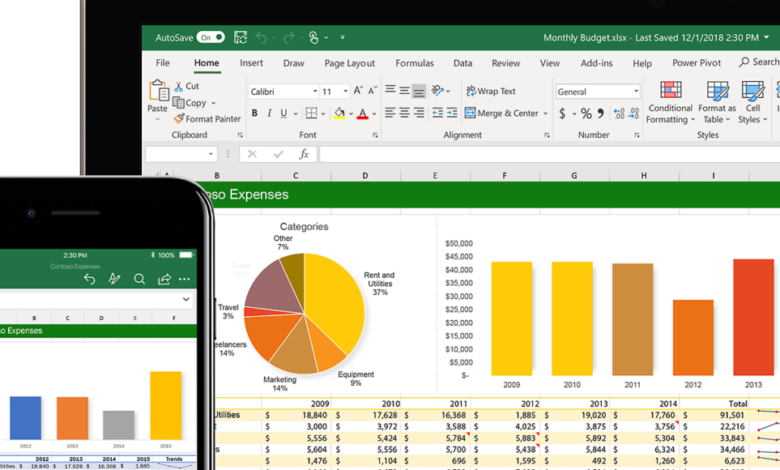The width and height of the screenshot is (780, 470).
Task: Open the Review tab
Action: click(x=506, y=63)
